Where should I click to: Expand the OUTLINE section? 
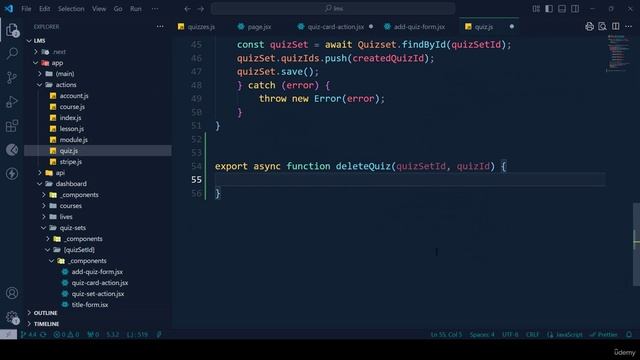(x=45, y=313)
